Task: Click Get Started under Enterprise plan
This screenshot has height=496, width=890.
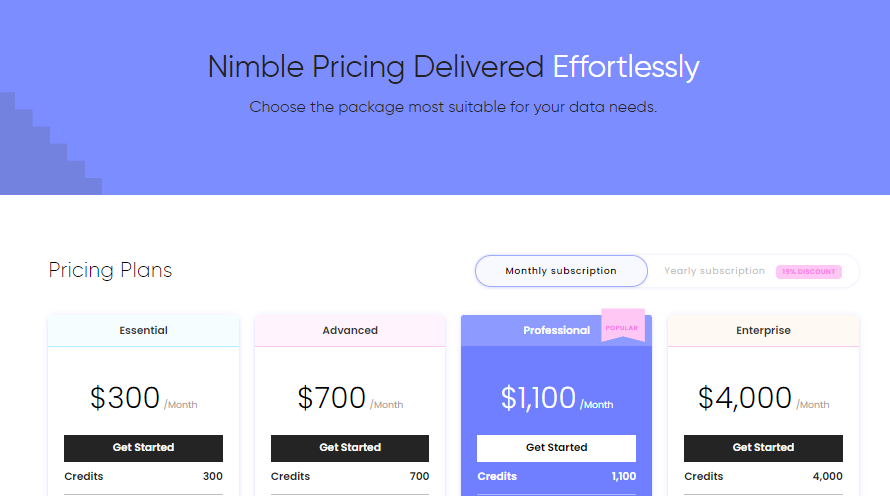Action: click(763, 448)
